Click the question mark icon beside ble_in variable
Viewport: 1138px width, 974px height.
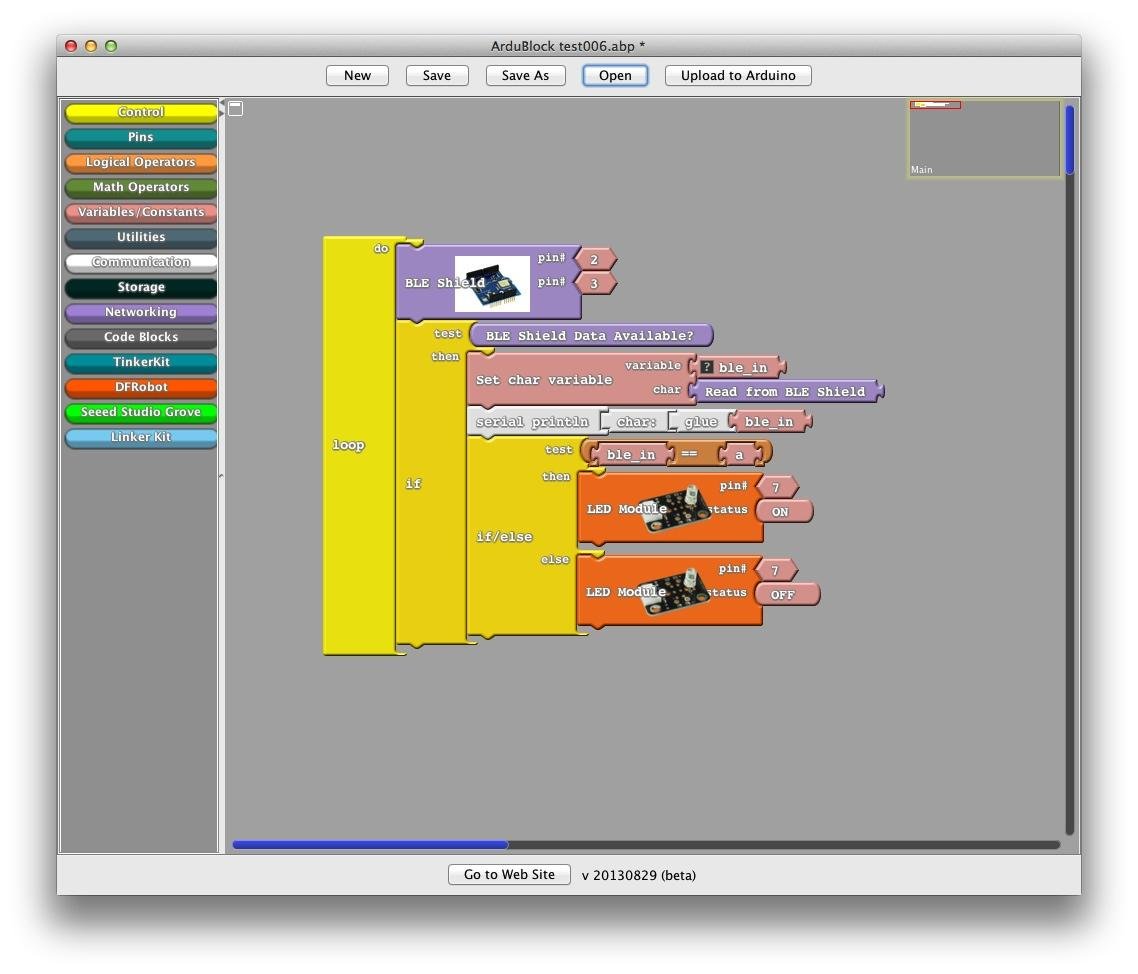[707, 367]
